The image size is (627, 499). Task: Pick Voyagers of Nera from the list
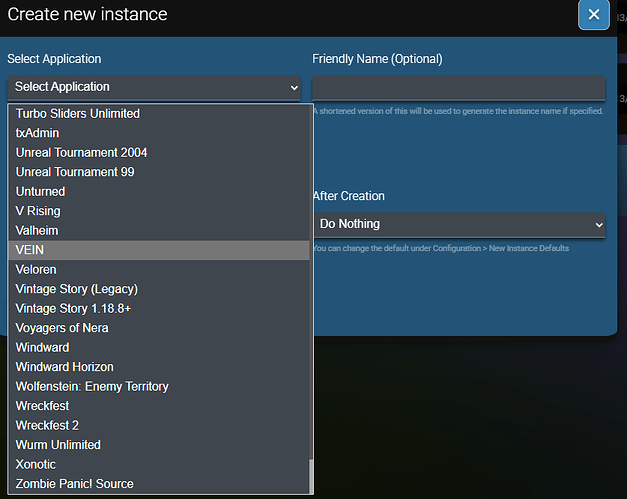click(x=158, y=328)
